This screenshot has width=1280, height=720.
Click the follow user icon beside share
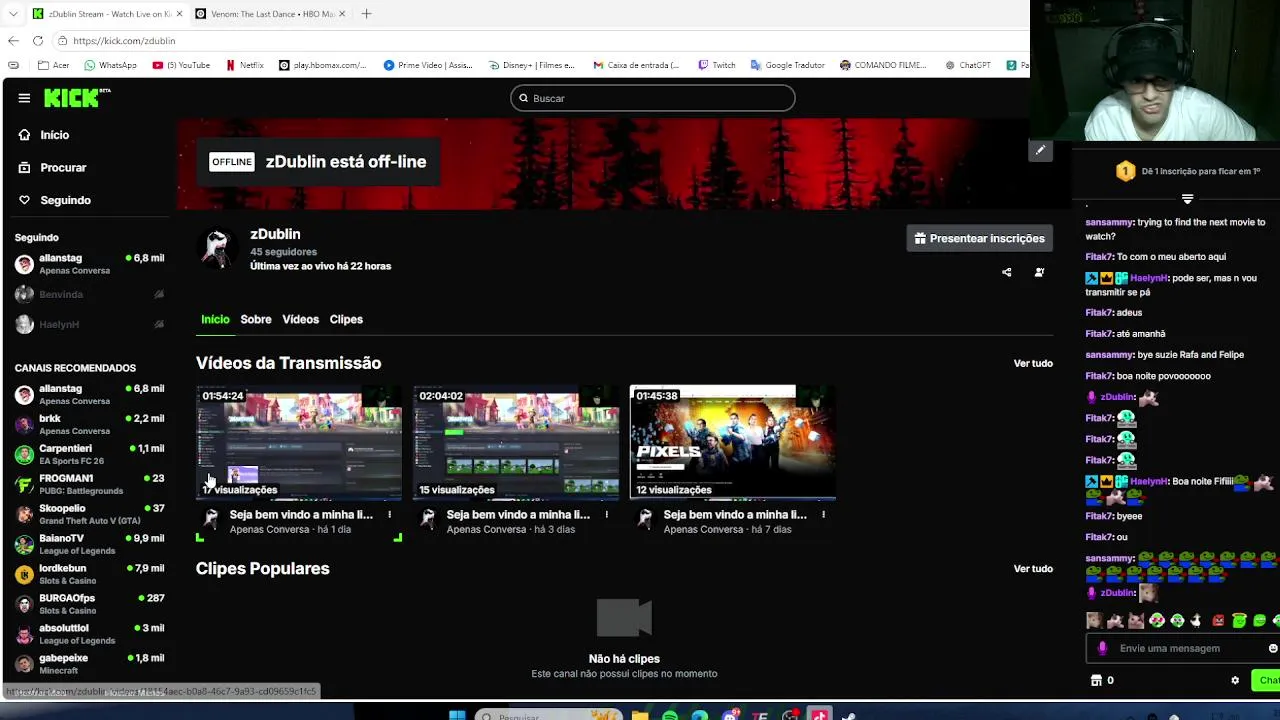point(1039,272)
